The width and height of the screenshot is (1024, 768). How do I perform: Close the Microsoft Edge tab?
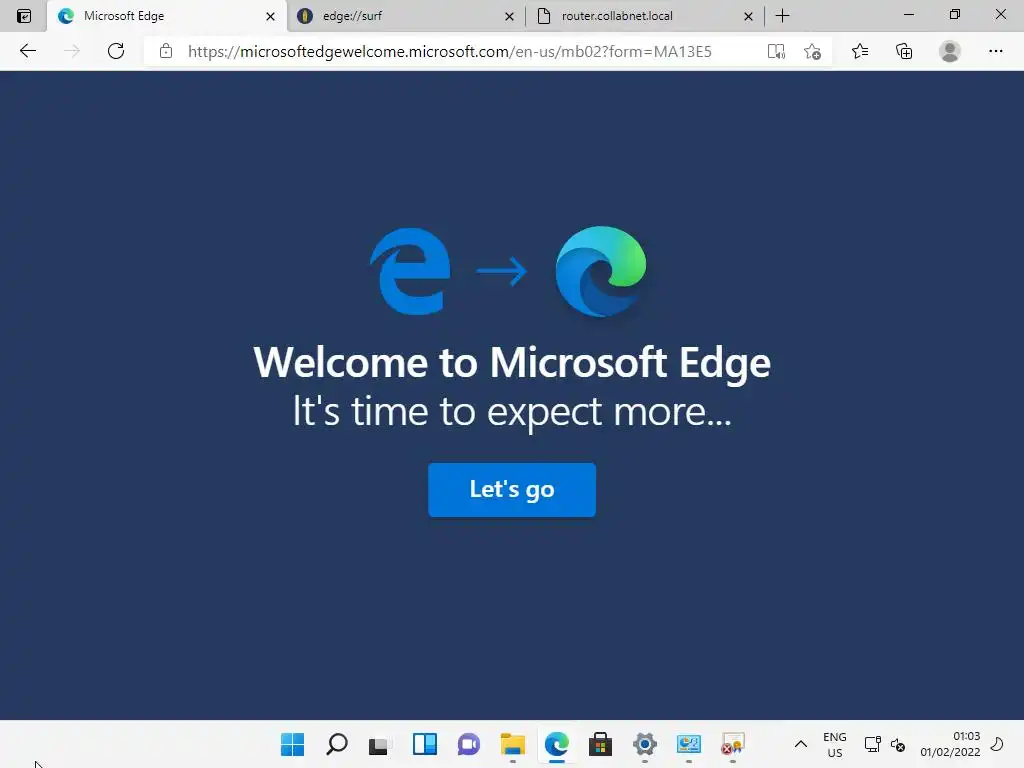pyautogui.click(x=270, y=16)
